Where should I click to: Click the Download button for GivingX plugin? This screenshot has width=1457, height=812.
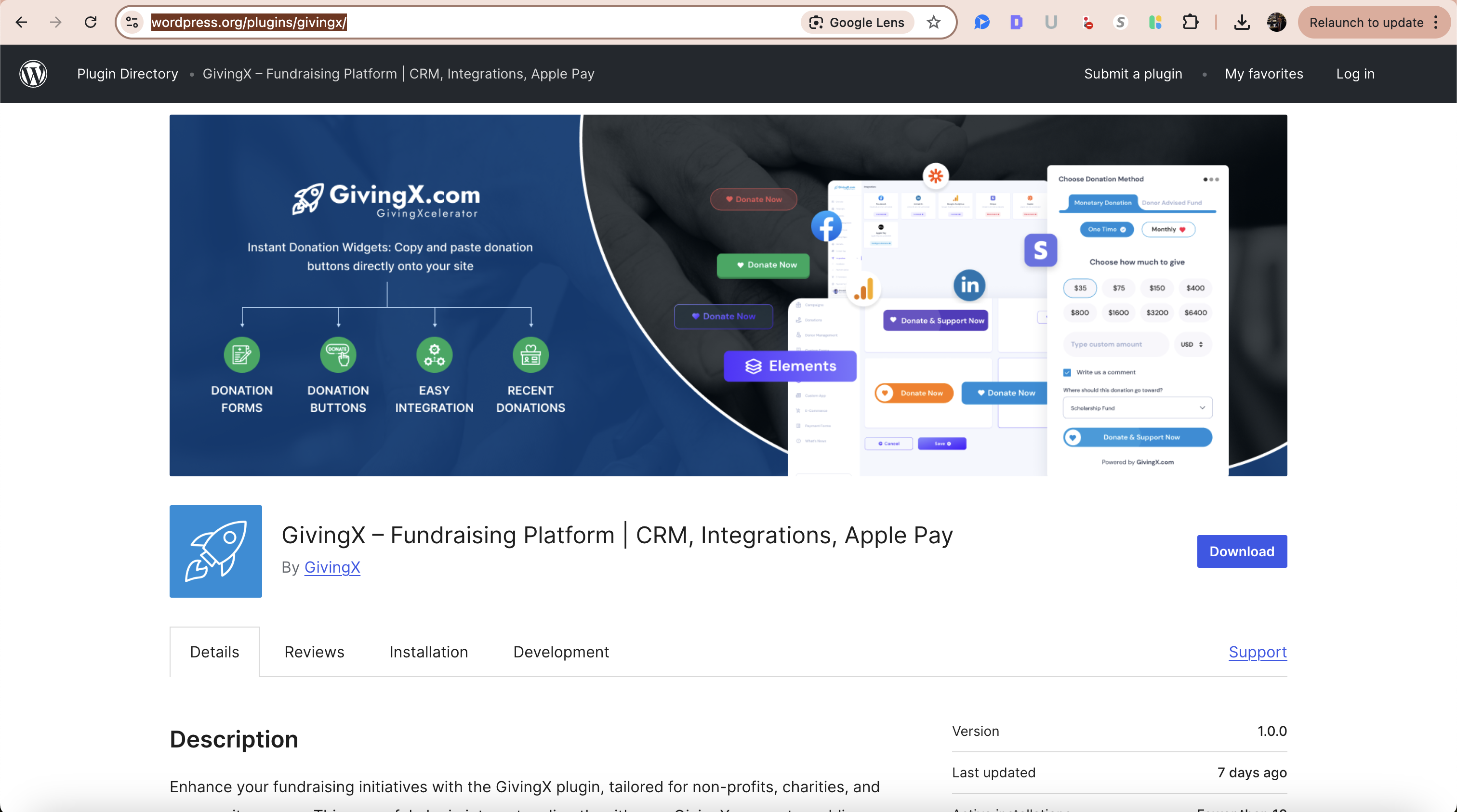tap(1242, 551)
